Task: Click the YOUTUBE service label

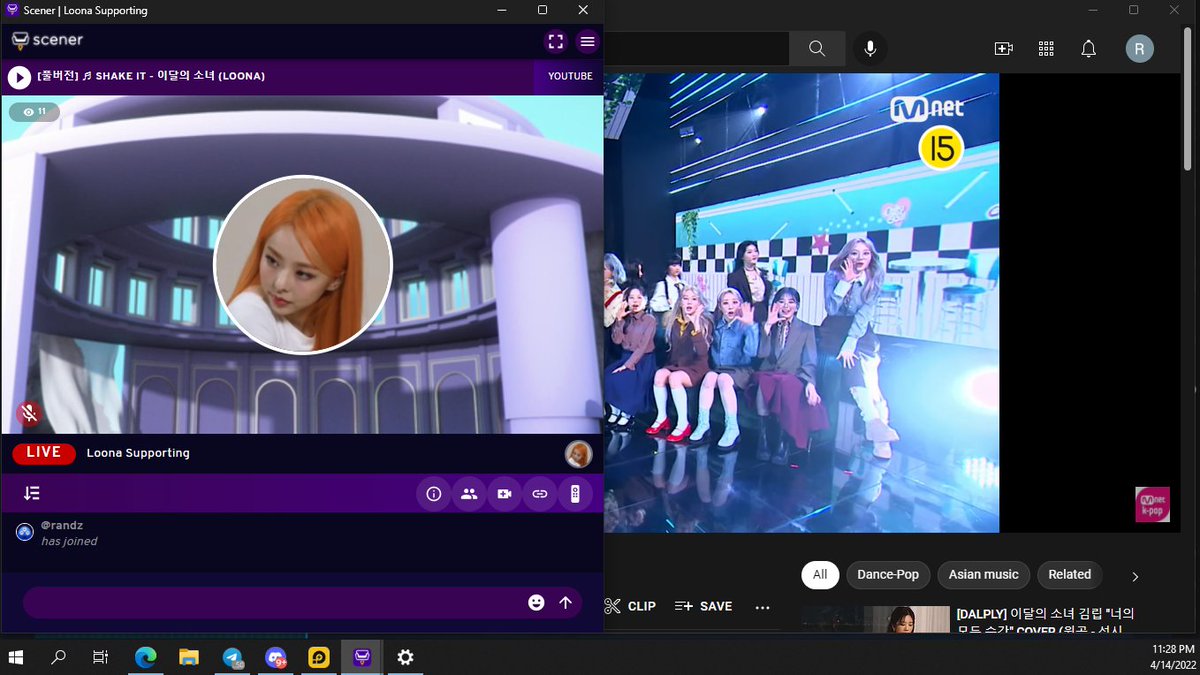Action: [570, 76]
